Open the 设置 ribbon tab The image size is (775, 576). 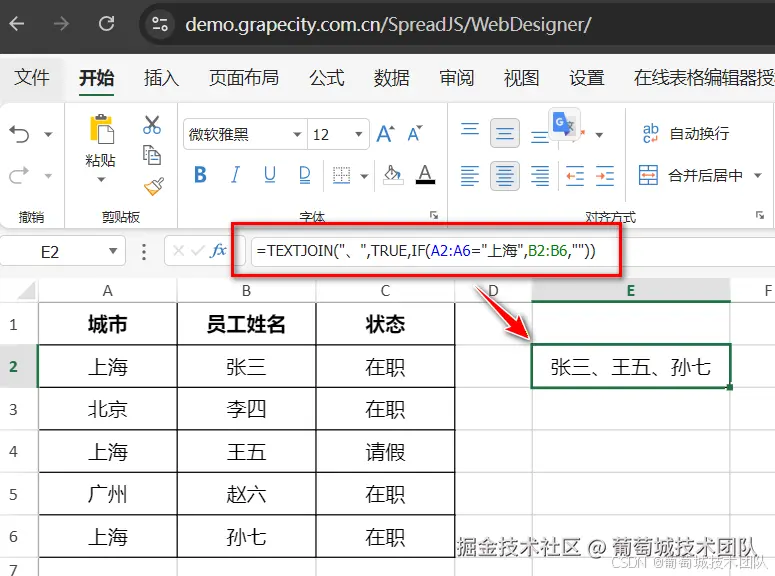587,78
